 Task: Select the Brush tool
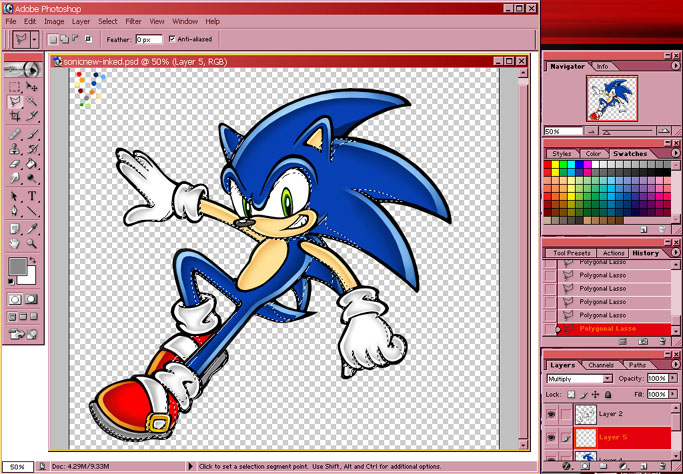(x=31, y=134)
